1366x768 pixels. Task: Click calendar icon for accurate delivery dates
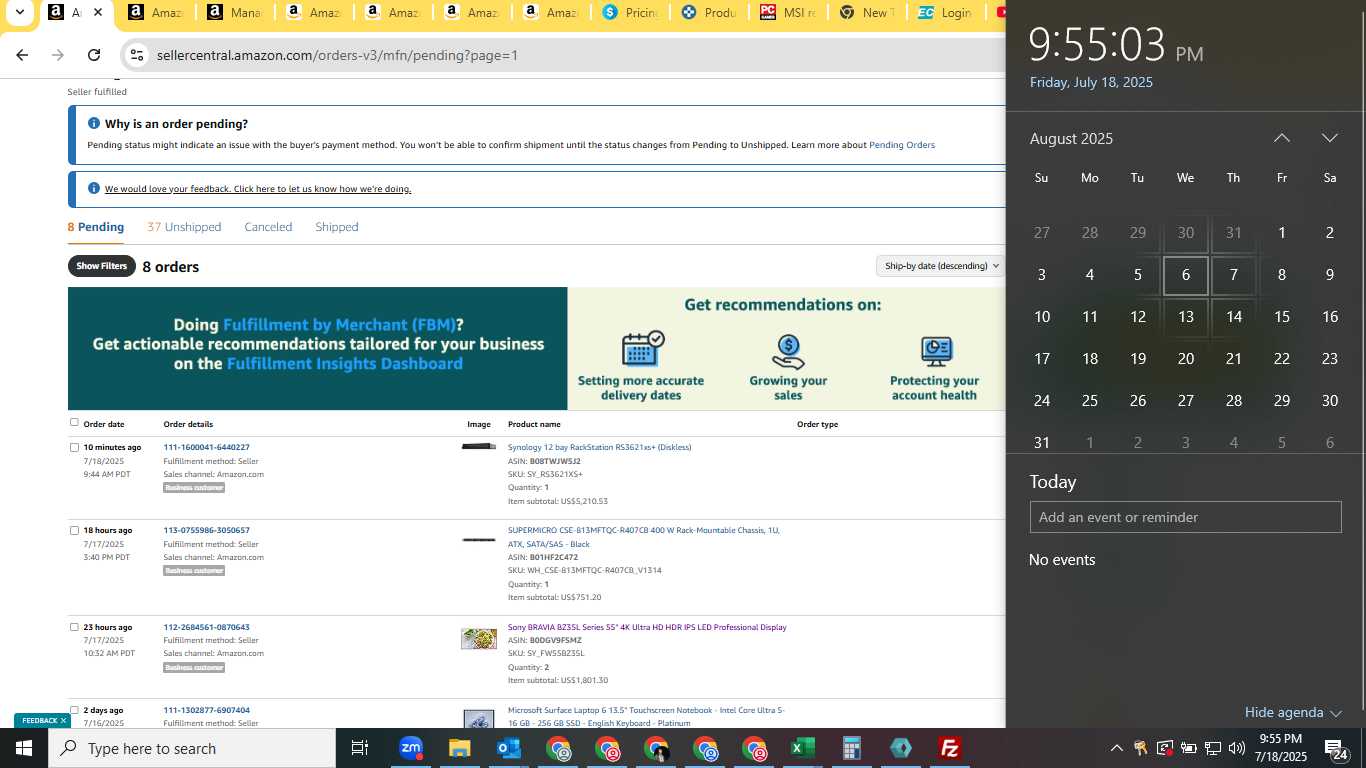(641, 350)
